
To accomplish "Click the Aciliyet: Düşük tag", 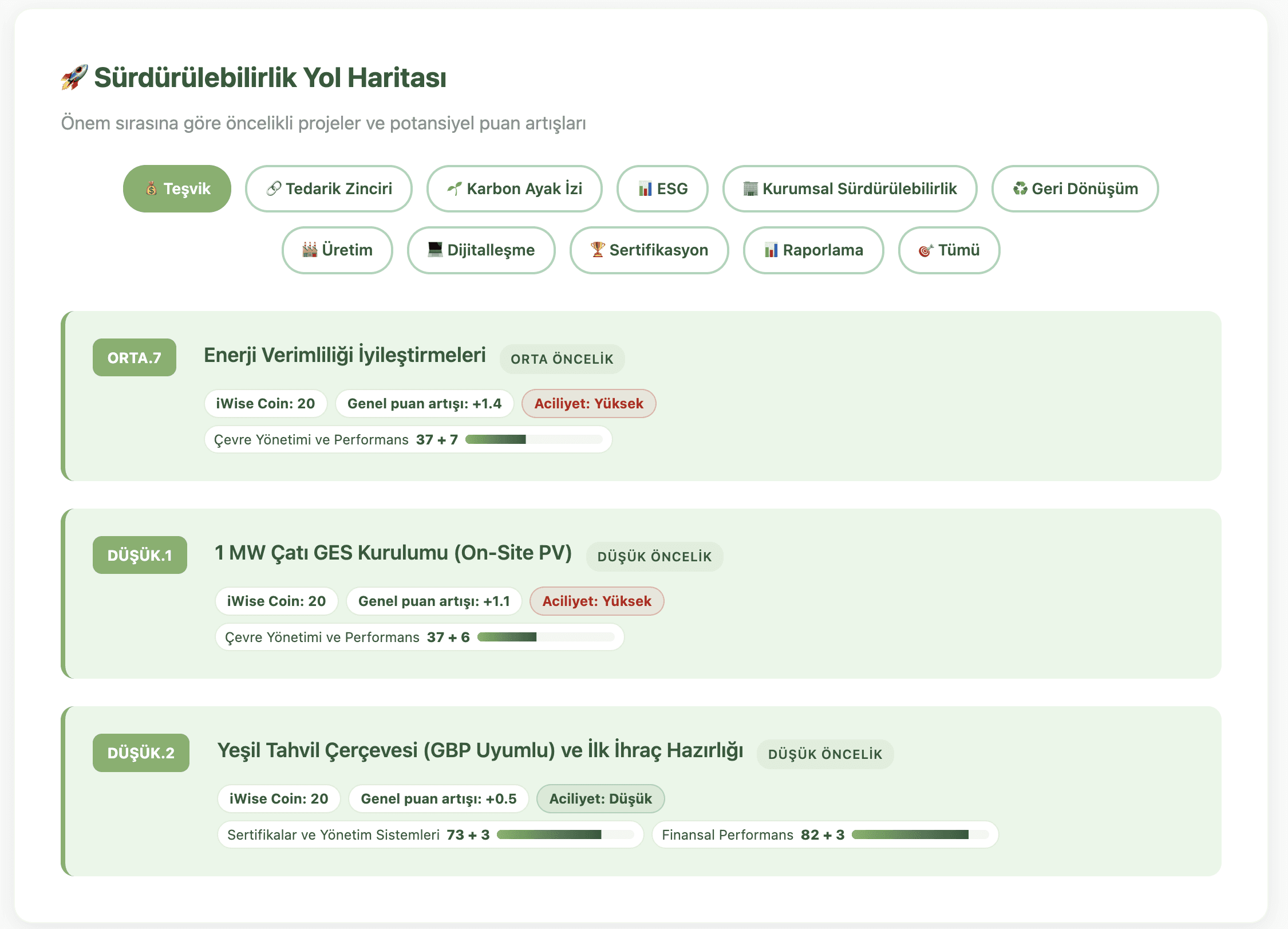I will (600, 798).
